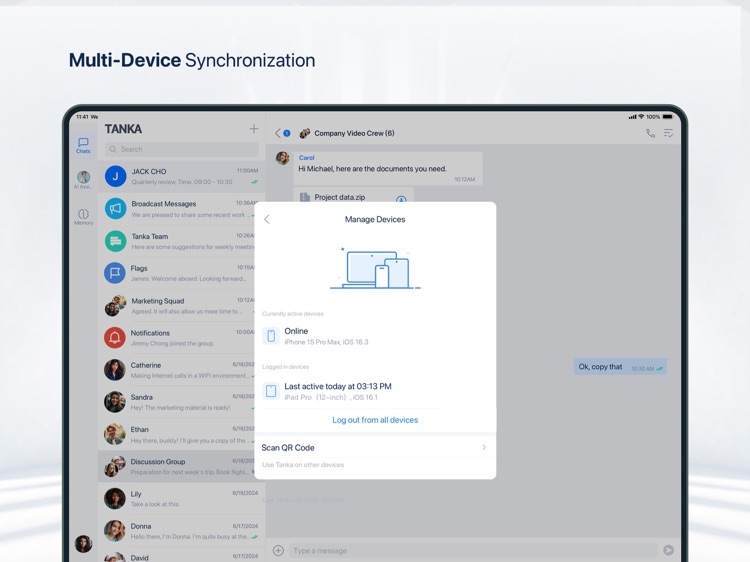Viewport: 750px width, 562px height.
Task: Click the profile avatar at sidebar bottom
Action: 83,544
